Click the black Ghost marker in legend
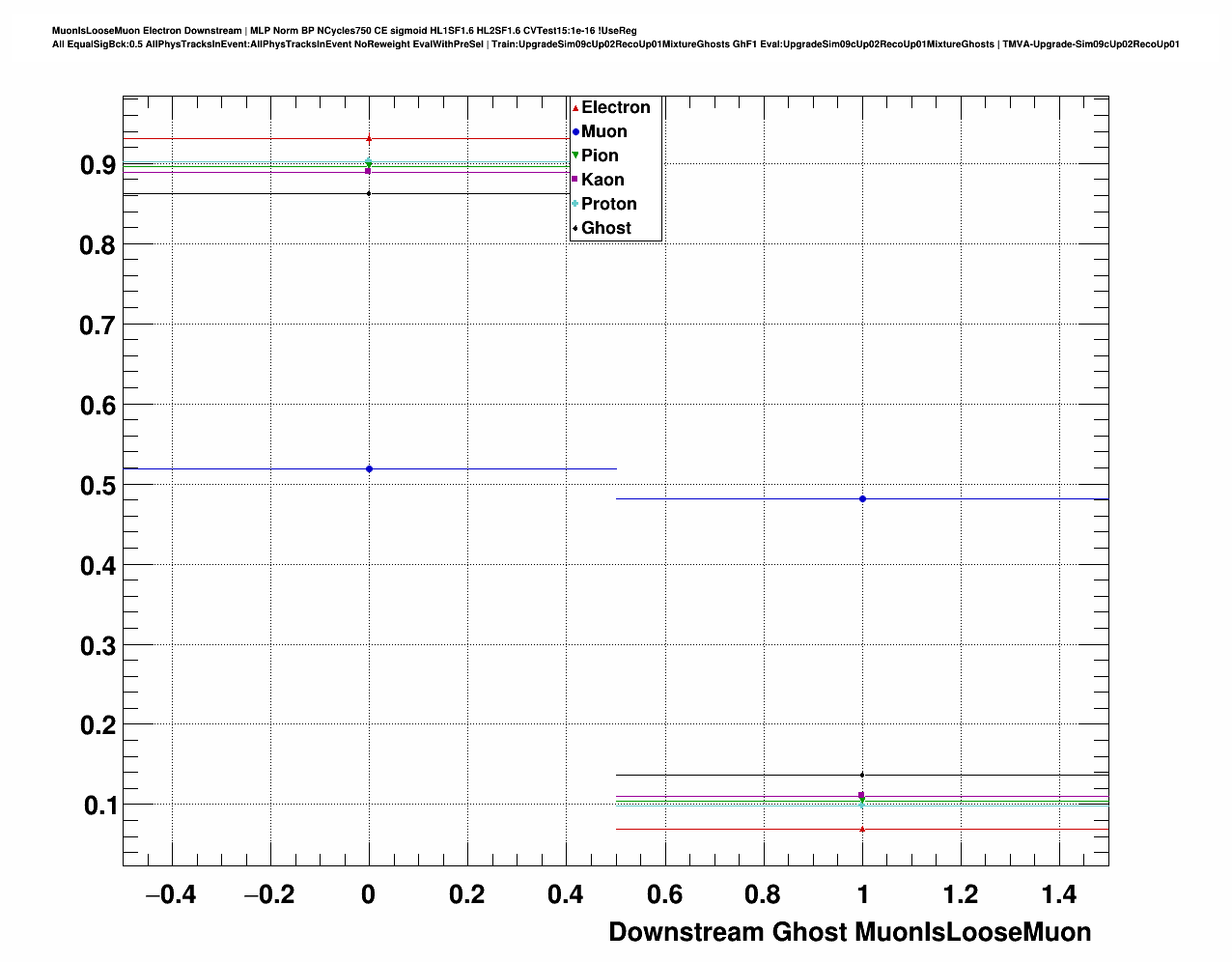The image size is (1232, 962). click(x=575, y=228)
